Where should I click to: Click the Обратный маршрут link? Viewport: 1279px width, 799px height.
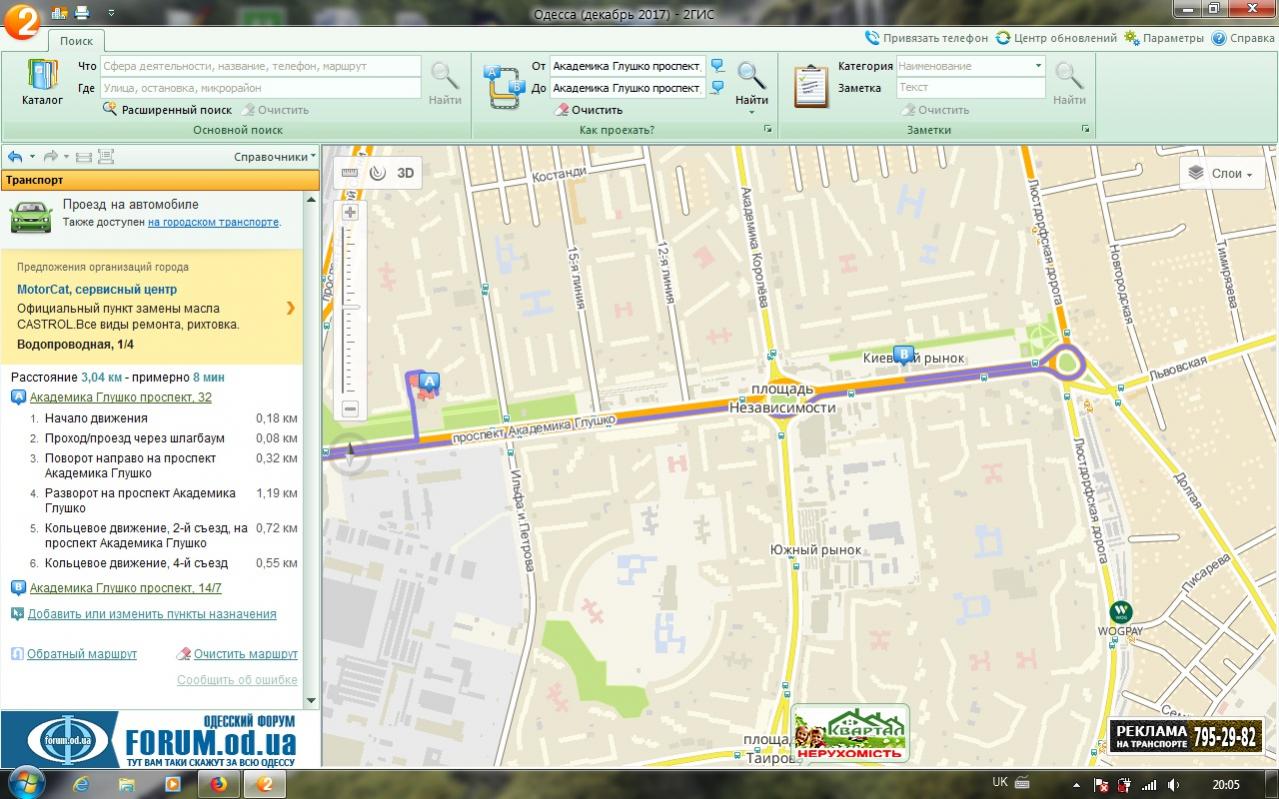tap(82, 654)
